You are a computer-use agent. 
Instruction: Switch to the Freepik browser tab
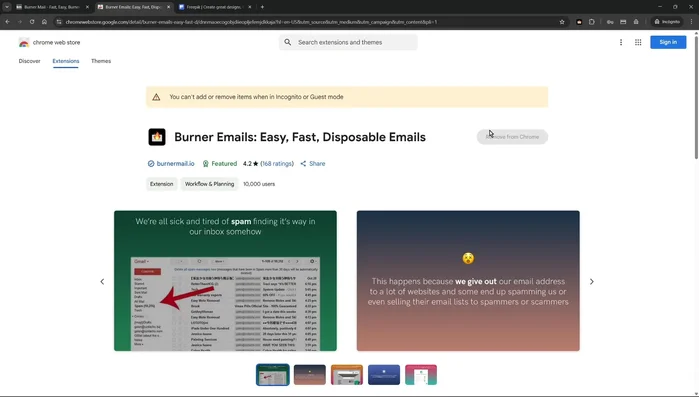click(215, 7)
